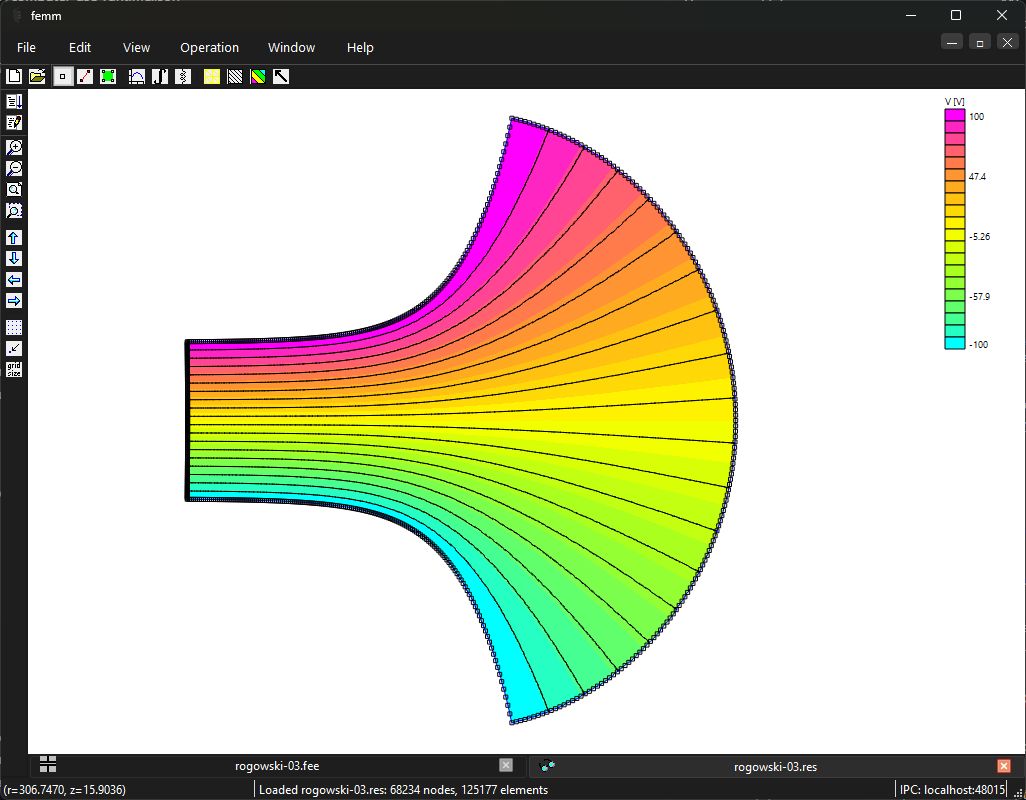Select the point mode tool
Image resolution: width=1026 pixels, height=800 pixels.
(x=63, y=77)
